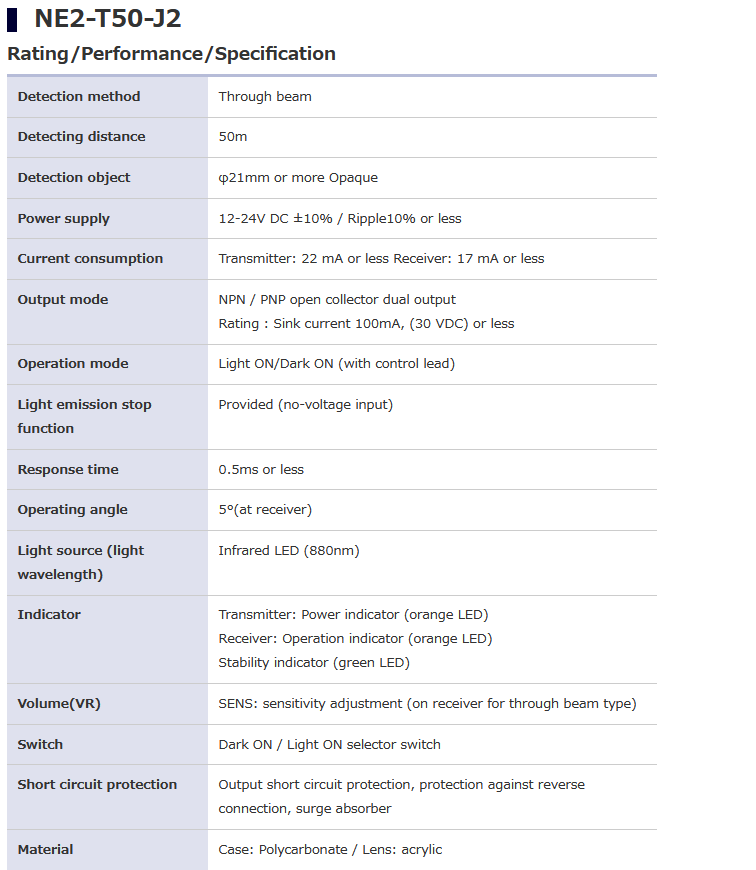Select the Detecting distance label
Viewport: 756px width, 870px height.
point(81,137)
